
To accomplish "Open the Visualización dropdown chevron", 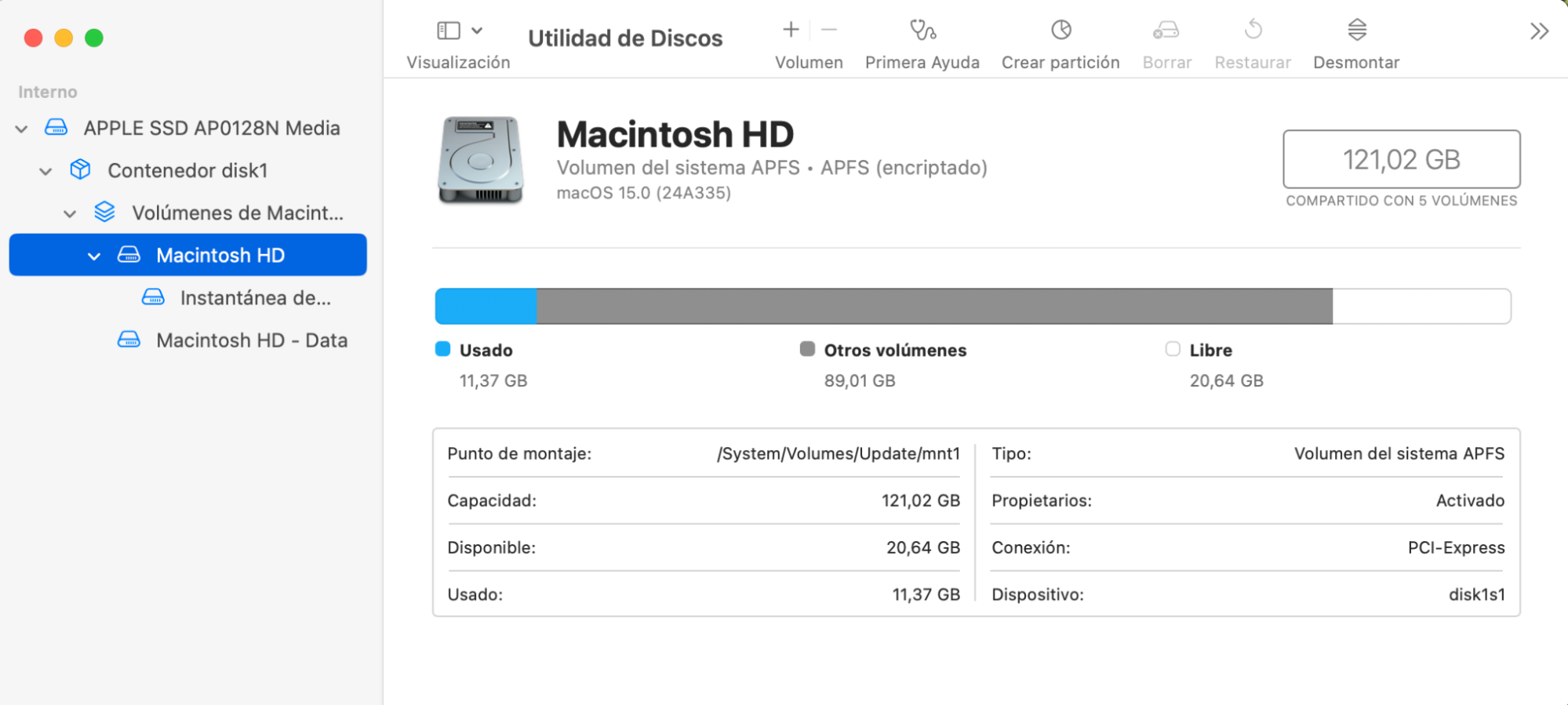I will point(477,31).
